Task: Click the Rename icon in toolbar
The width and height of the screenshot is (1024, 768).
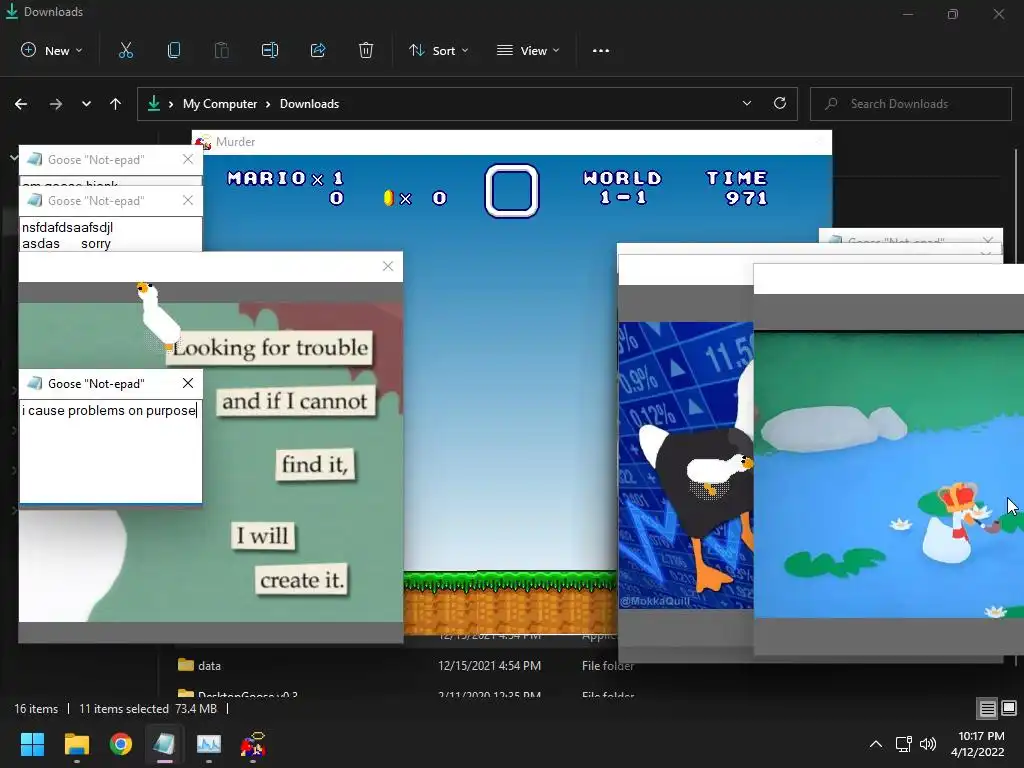Action: point(270,50)
